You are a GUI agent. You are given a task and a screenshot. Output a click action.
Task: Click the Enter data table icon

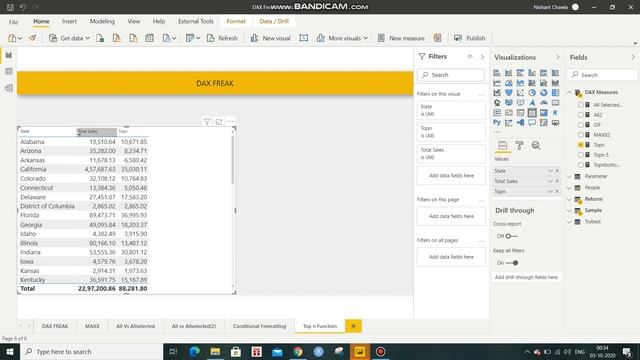point(149,38)
